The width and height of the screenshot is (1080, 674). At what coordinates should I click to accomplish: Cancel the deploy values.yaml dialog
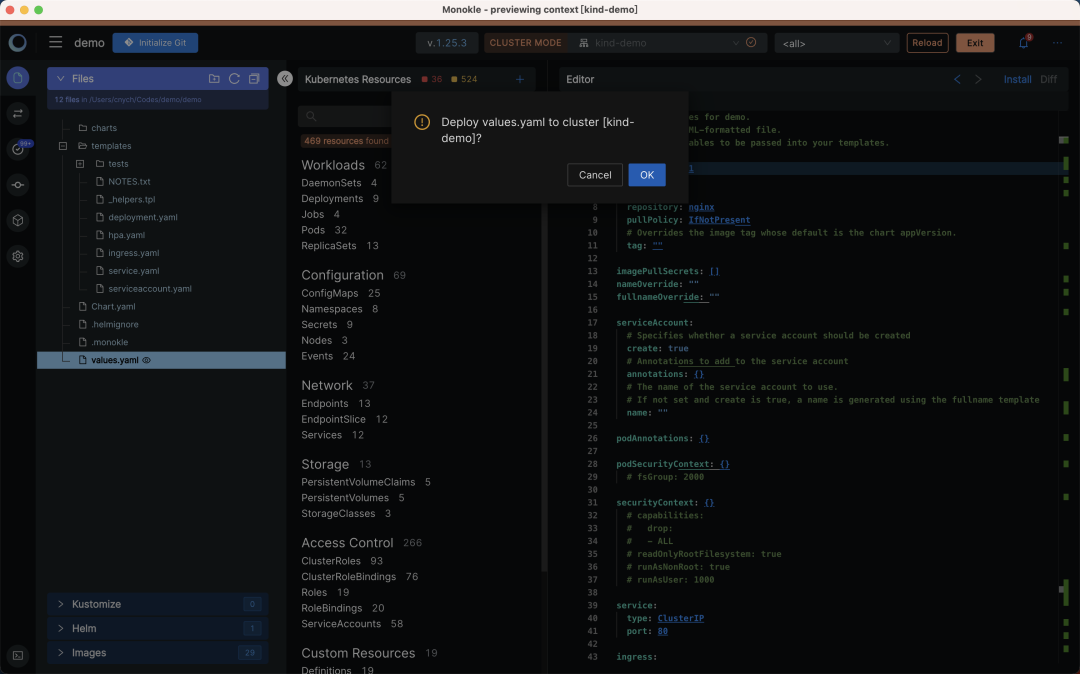pyautogui.click(x=595, y=175)
